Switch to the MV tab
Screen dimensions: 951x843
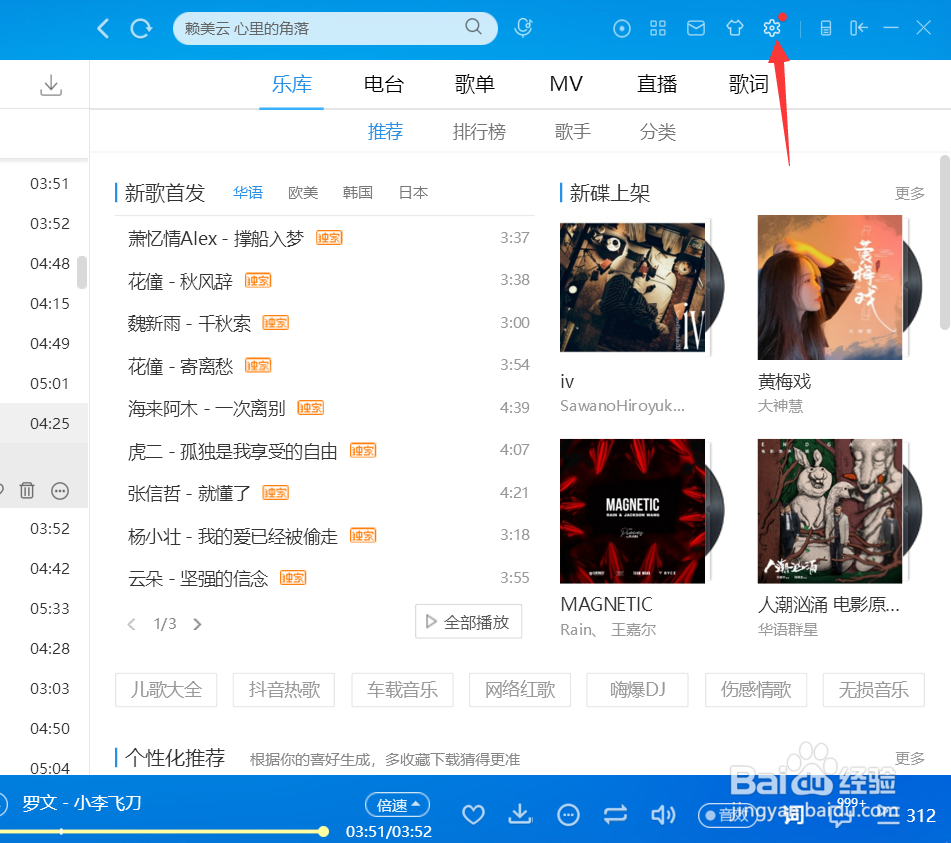566,84
